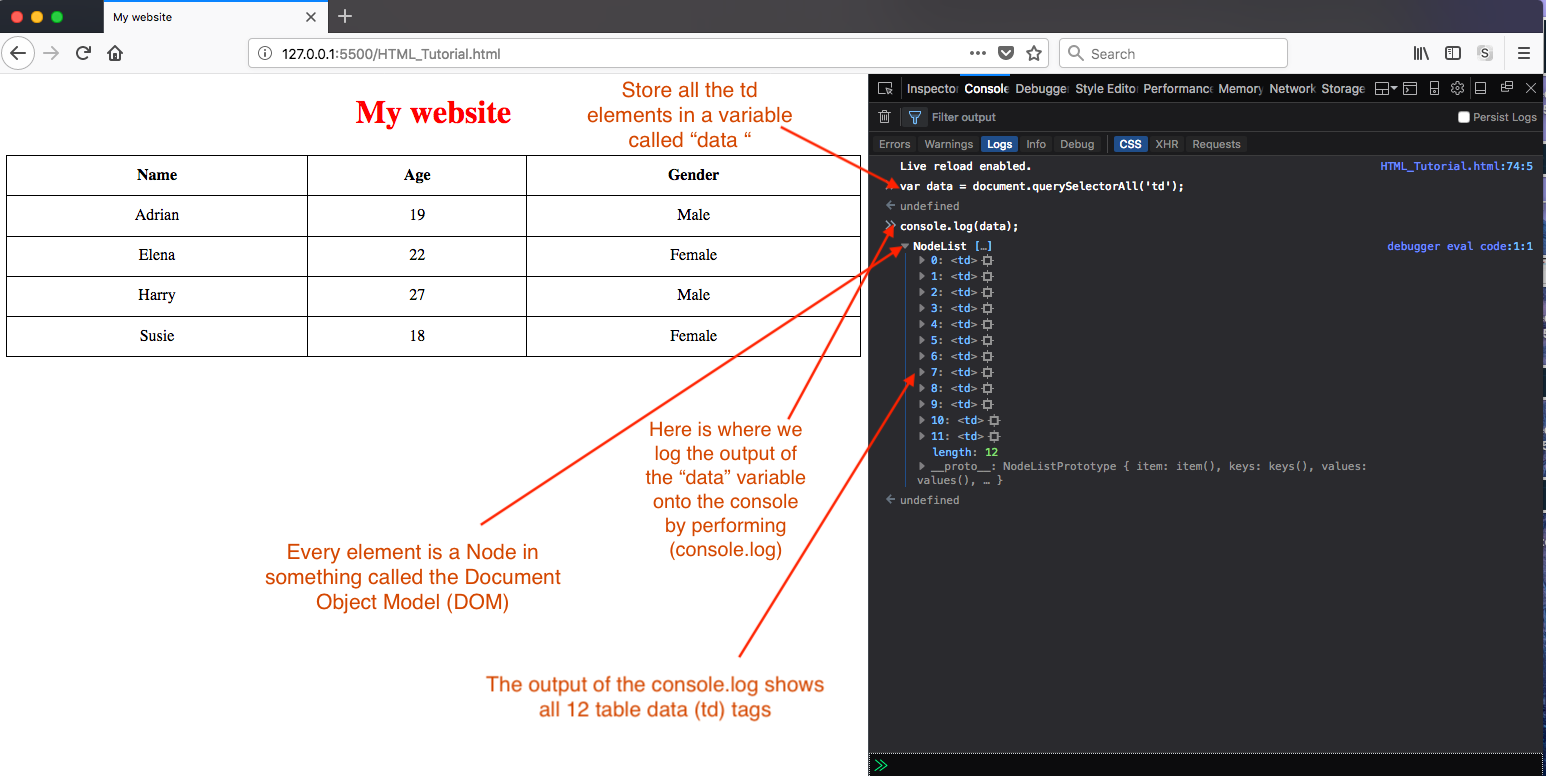Viewport: 1546px width, 776px height.
Task: Toggle the CSS filter off
Action: coord(1130,144)
